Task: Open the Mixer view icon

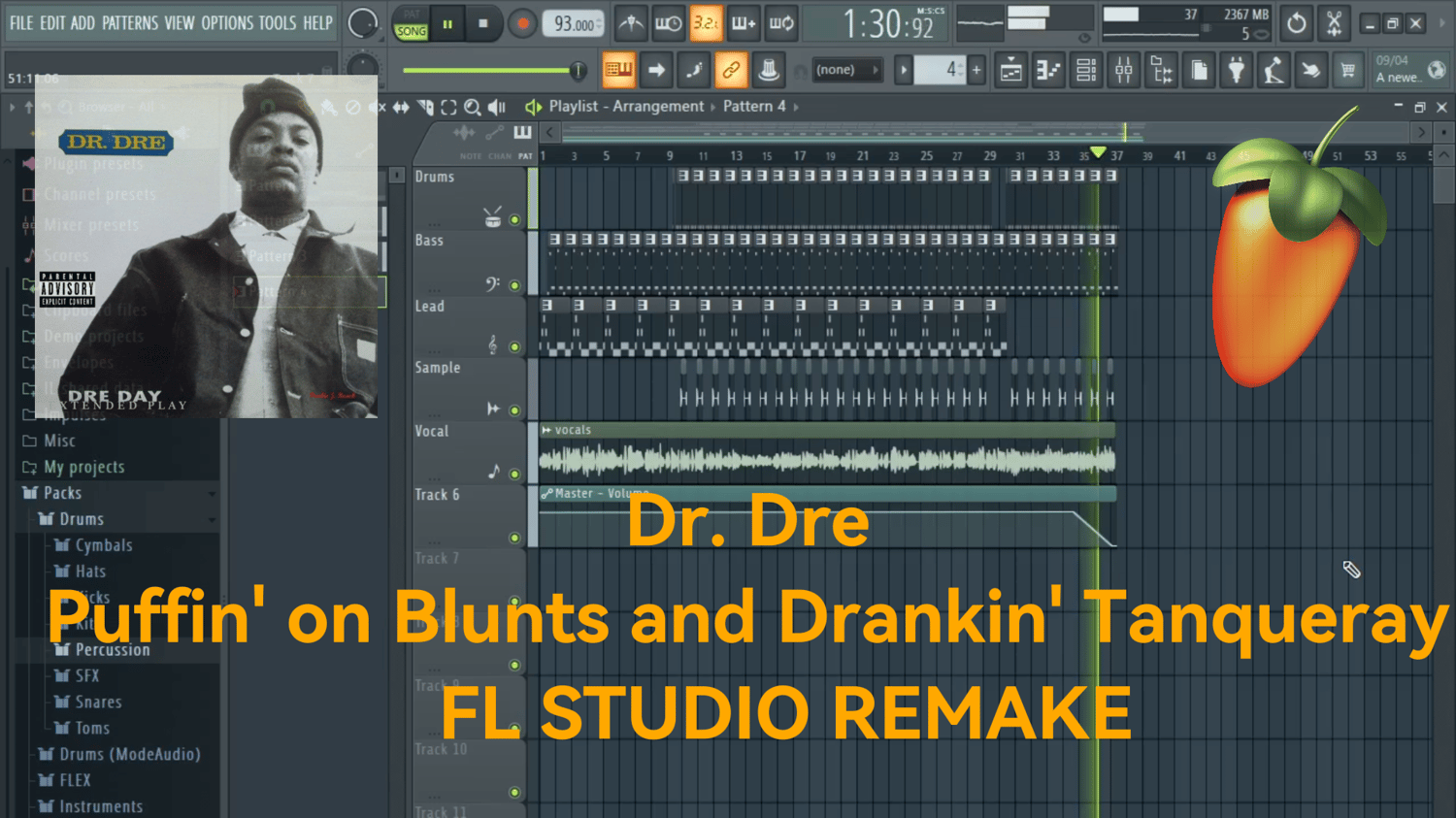Action: tap(1124, 70)
